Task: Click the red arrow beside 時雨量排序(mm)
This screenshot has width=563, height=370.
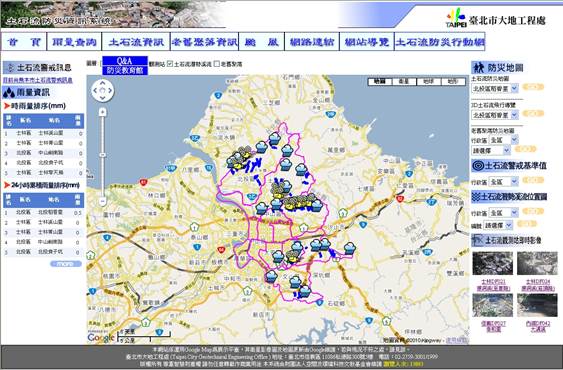Action: [x=7, y=106]
